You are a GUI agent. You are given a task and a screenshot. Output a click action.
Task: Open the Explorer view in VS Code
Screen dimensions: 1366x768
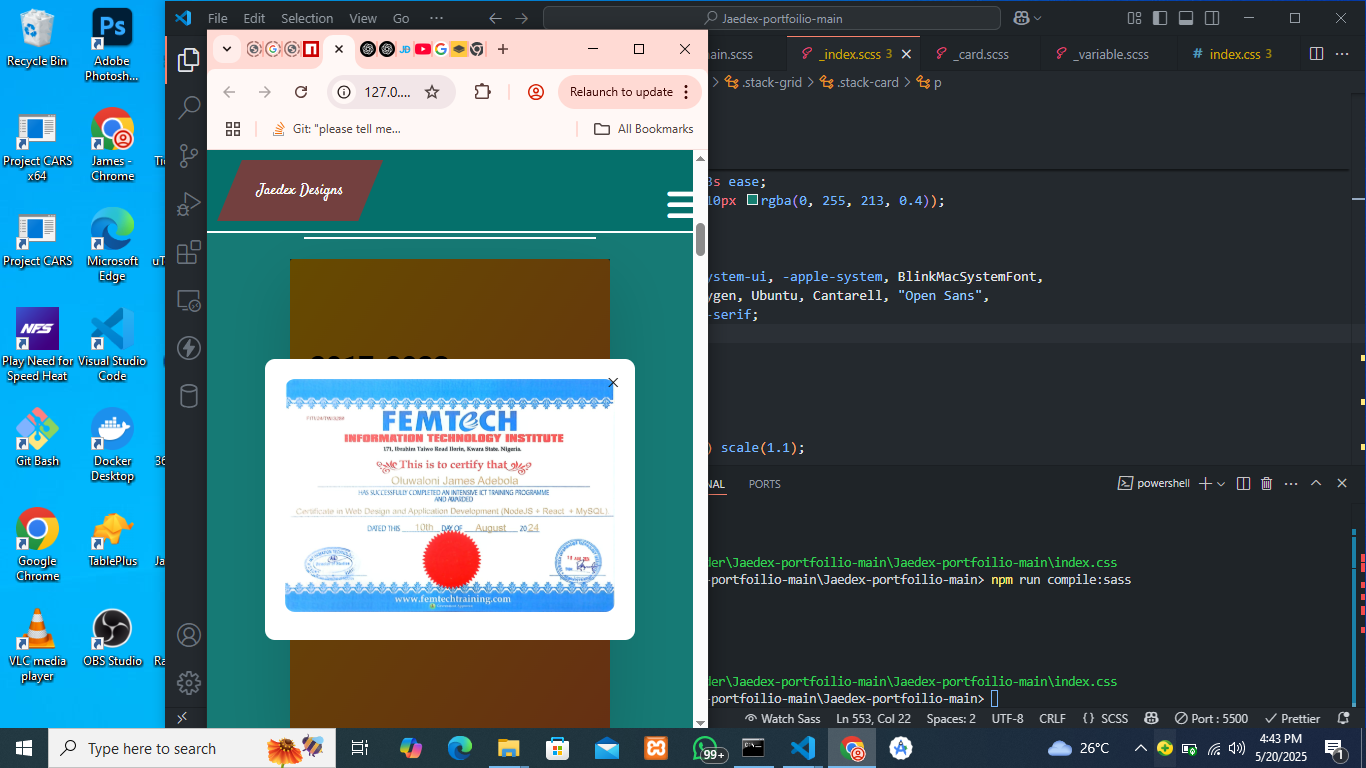[188, 60]
